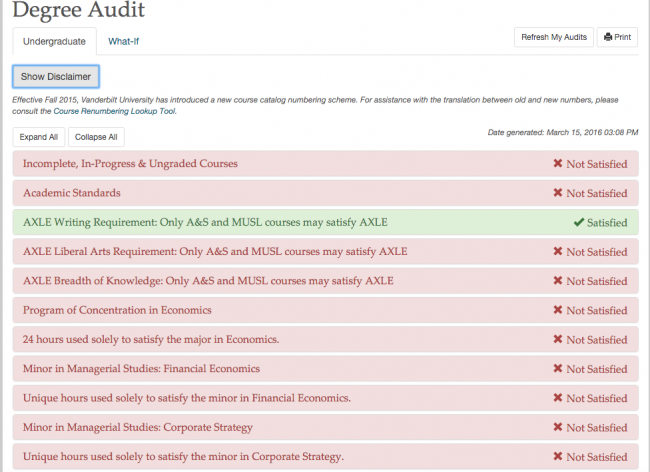
Task: Click X icon on AXLE Breadth of Knowledge row
Action: pos(557,281)
